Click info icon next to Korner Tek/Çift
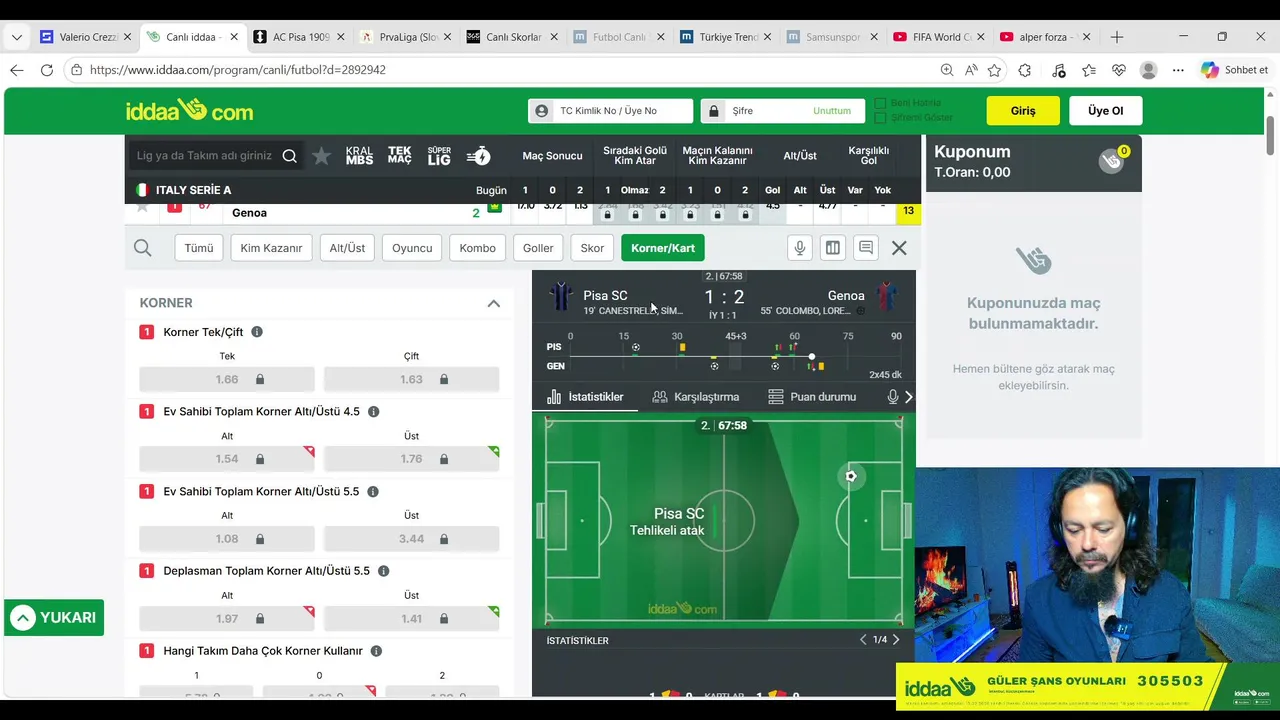The width and height of the screenshot is (1280, 720). 257,332
